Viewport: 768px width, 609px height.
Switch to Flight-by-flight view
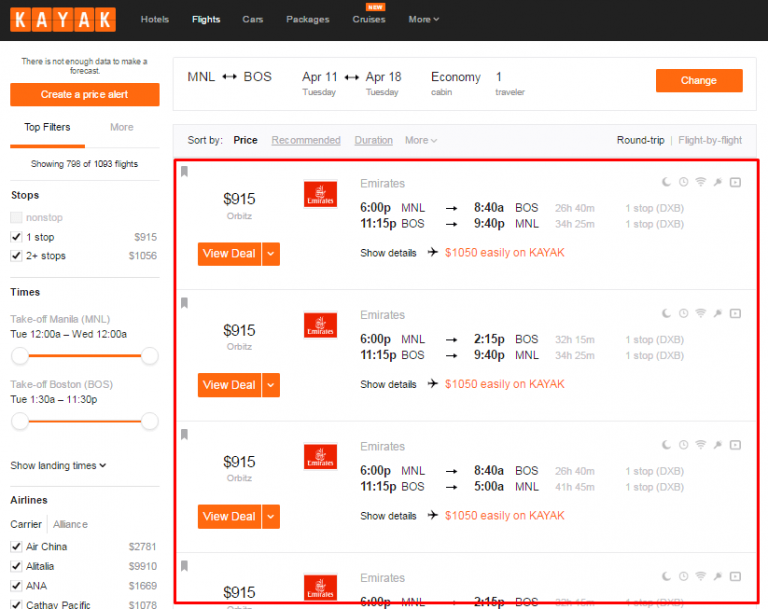click(710, 140)
